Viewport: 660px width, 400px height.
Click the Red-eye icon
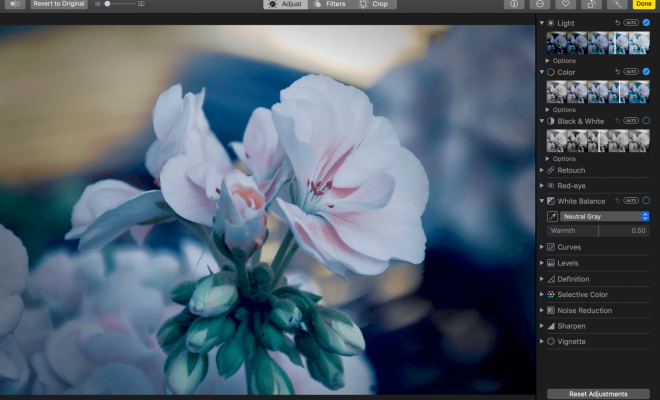(551, 186)
